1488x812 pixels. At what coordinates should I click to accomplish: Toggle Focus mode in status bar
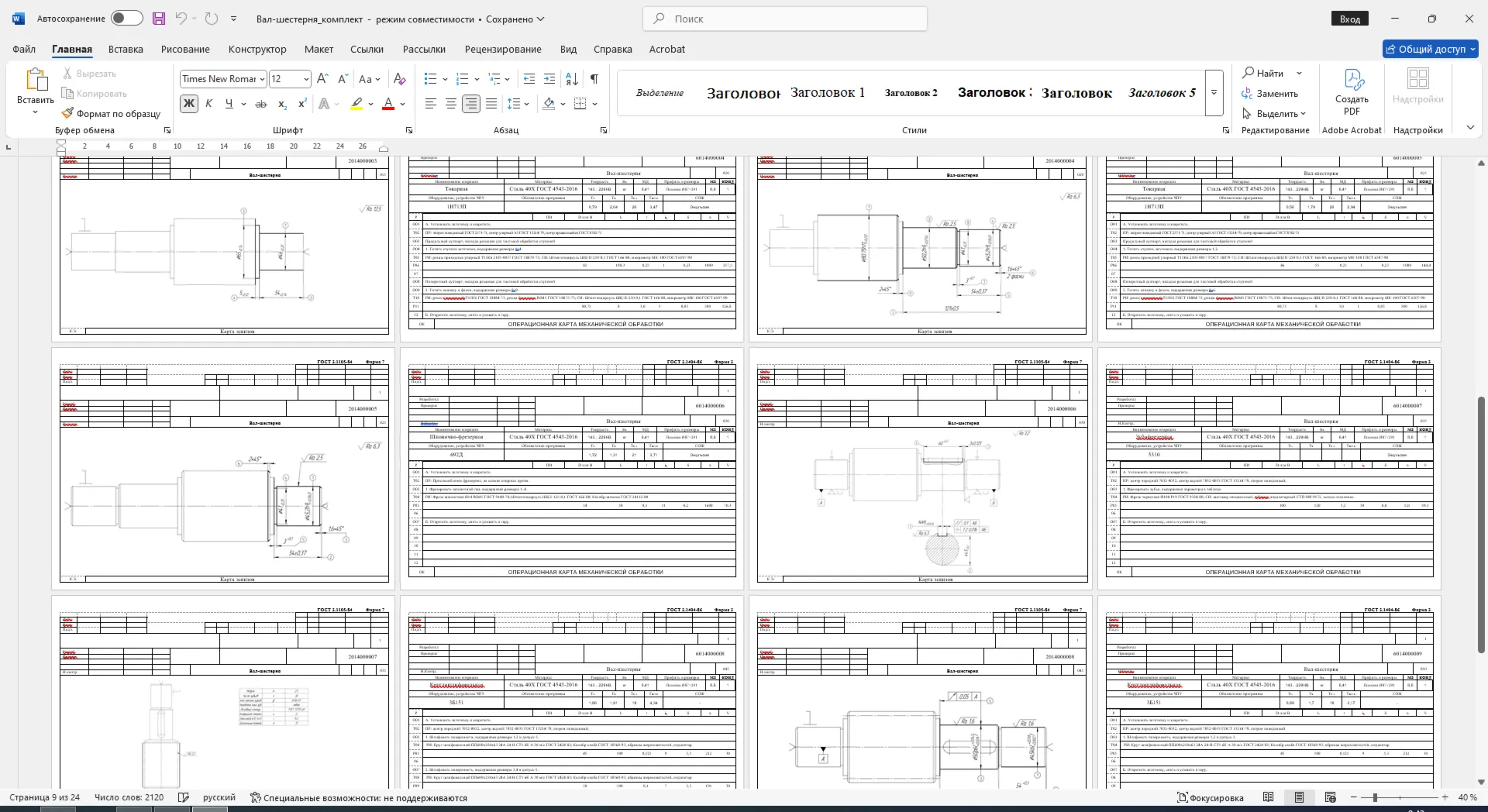[x=1211, y=797]
